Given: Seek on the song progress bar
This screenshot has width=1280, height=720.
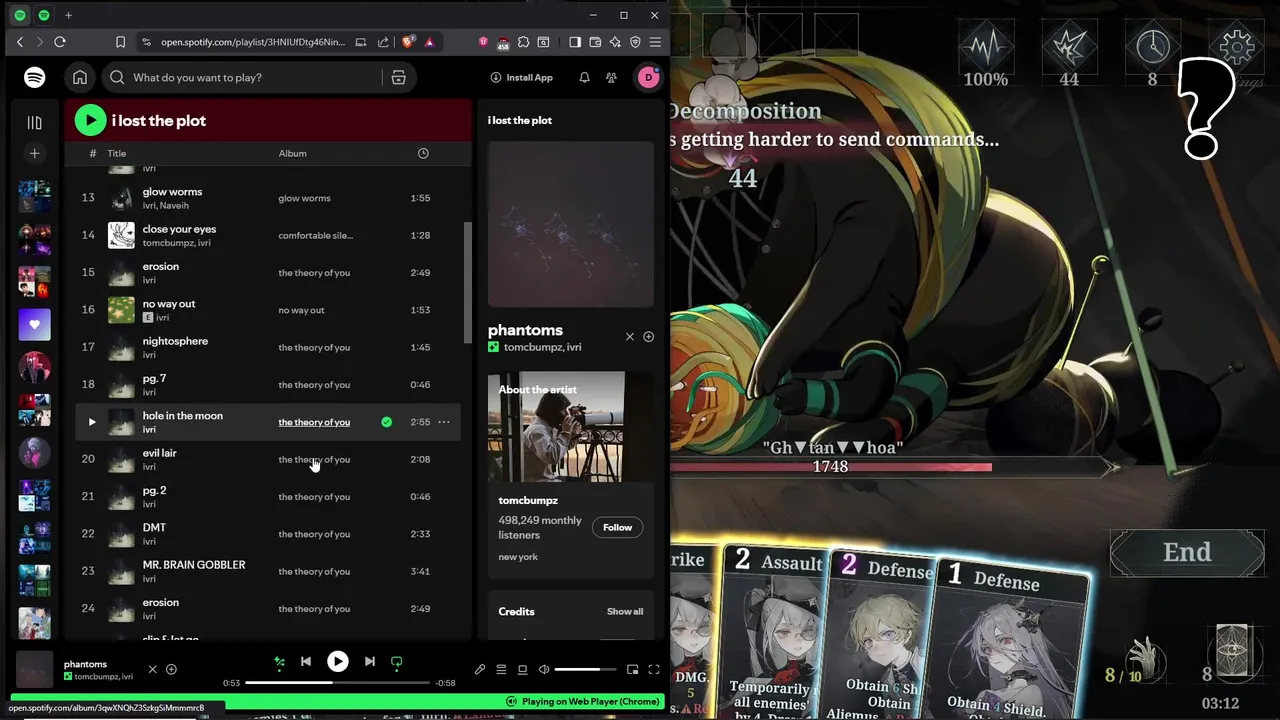Looking at the screenshot, I should (x=338, y=683).
